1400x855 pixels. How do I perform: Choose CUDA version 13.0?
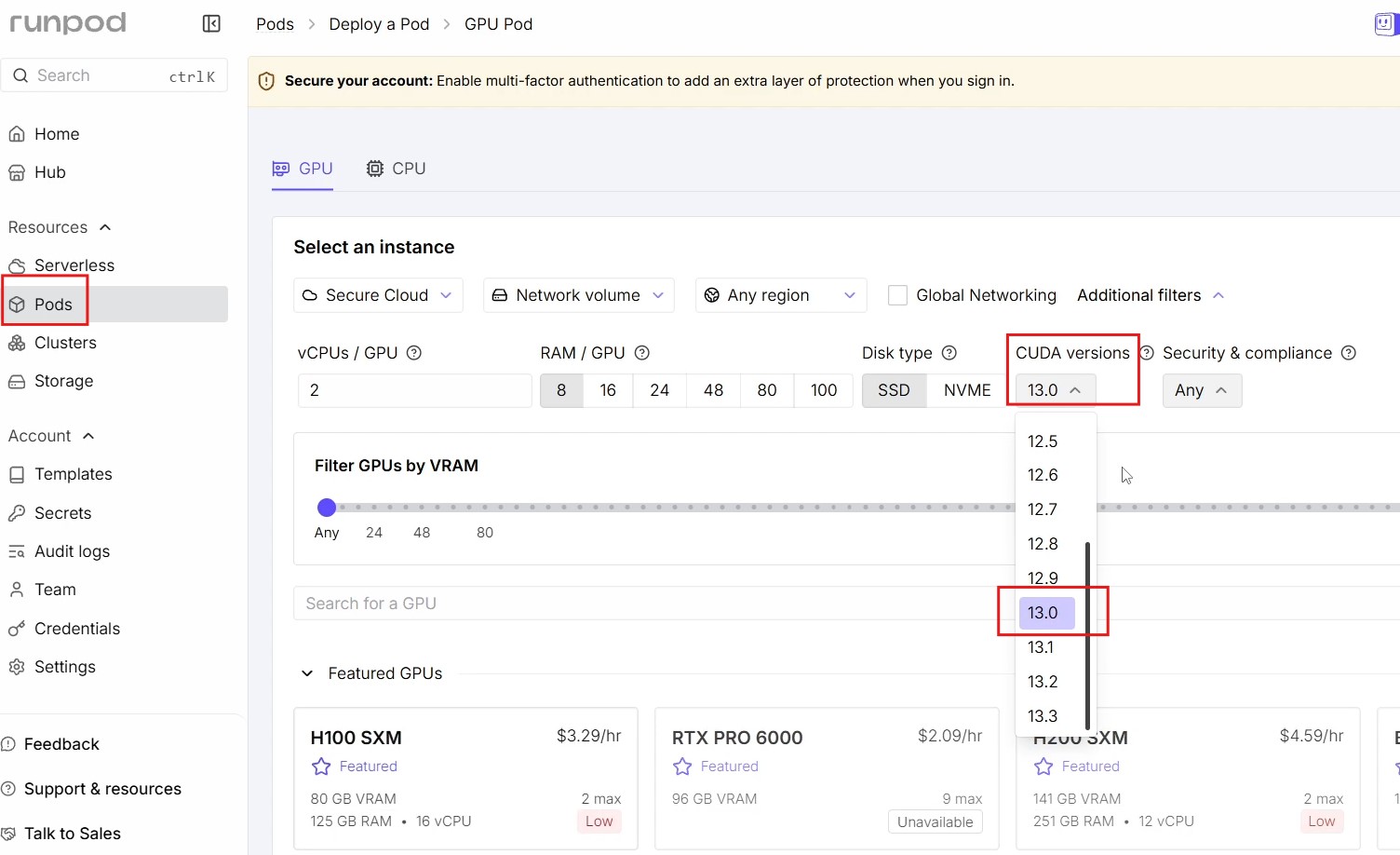[1047, 613]
